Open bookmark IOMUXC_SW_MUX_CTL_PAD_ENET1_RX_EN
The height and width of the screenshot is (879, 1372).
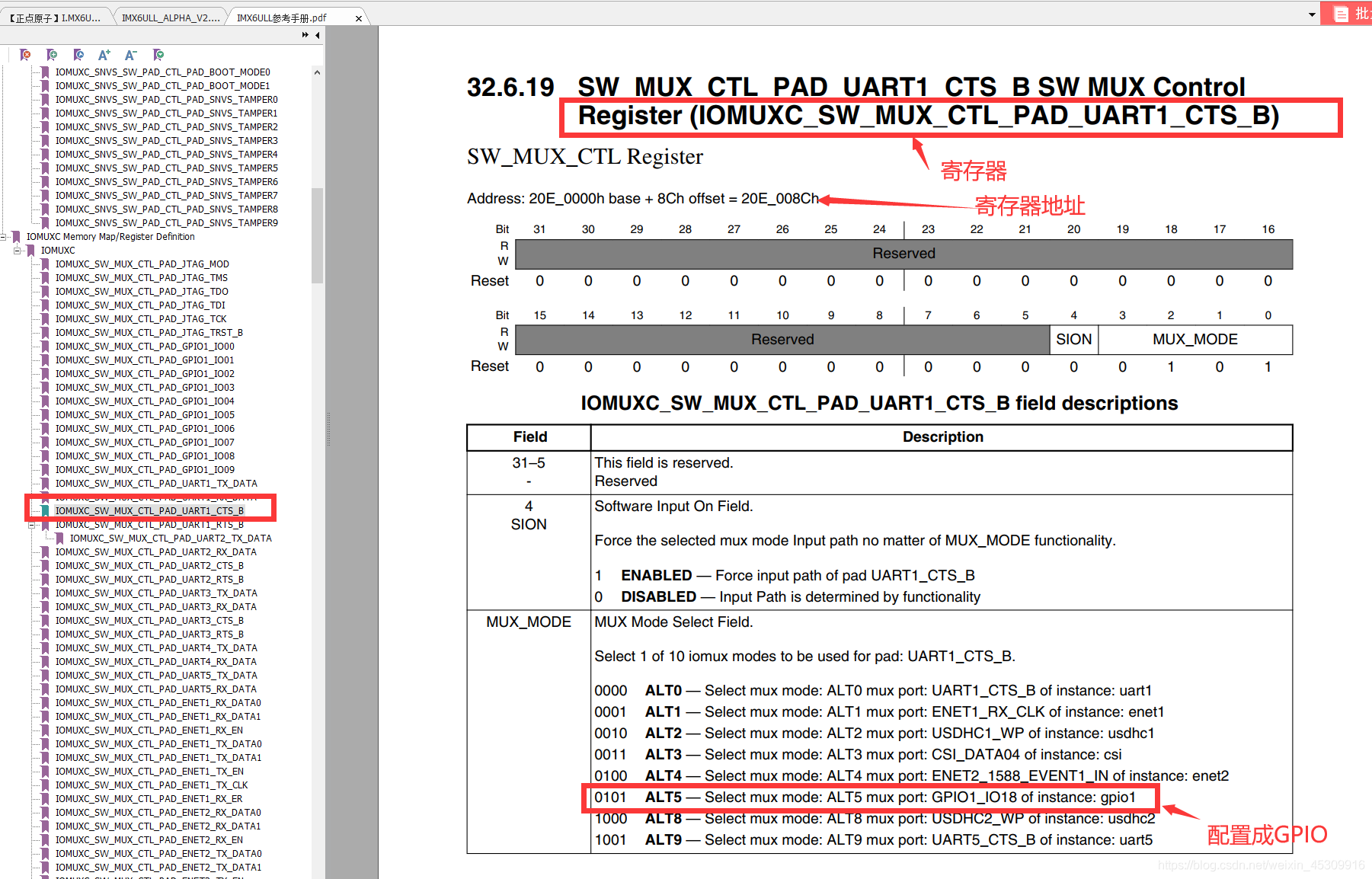click(149, 730)
